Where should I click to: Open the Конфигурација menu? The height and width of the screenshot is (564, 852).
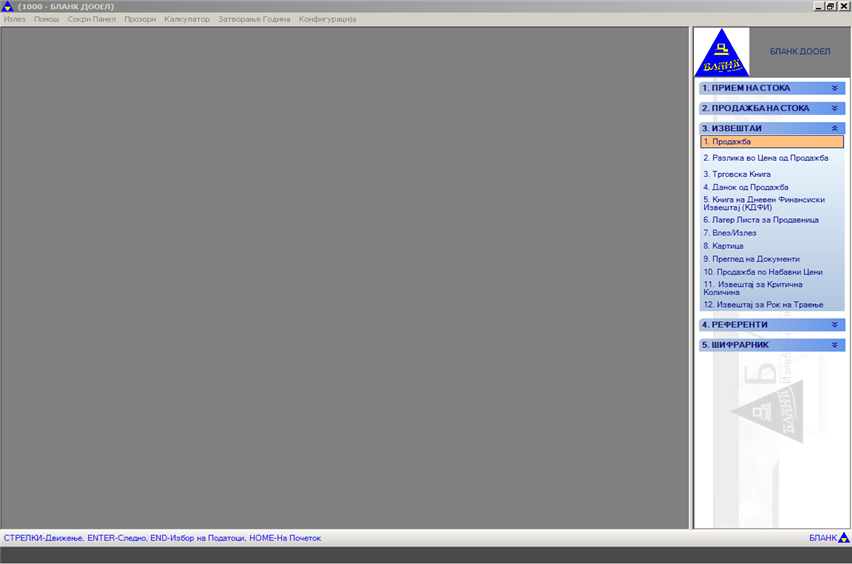point(327,19)
